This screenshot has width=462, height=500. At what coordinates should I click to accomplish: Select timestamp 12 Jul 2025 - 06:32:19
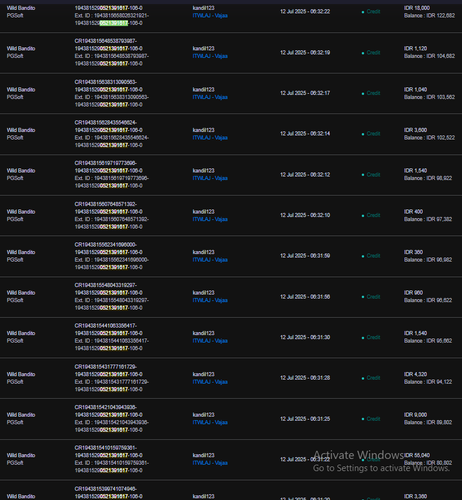tap(305, 53)
